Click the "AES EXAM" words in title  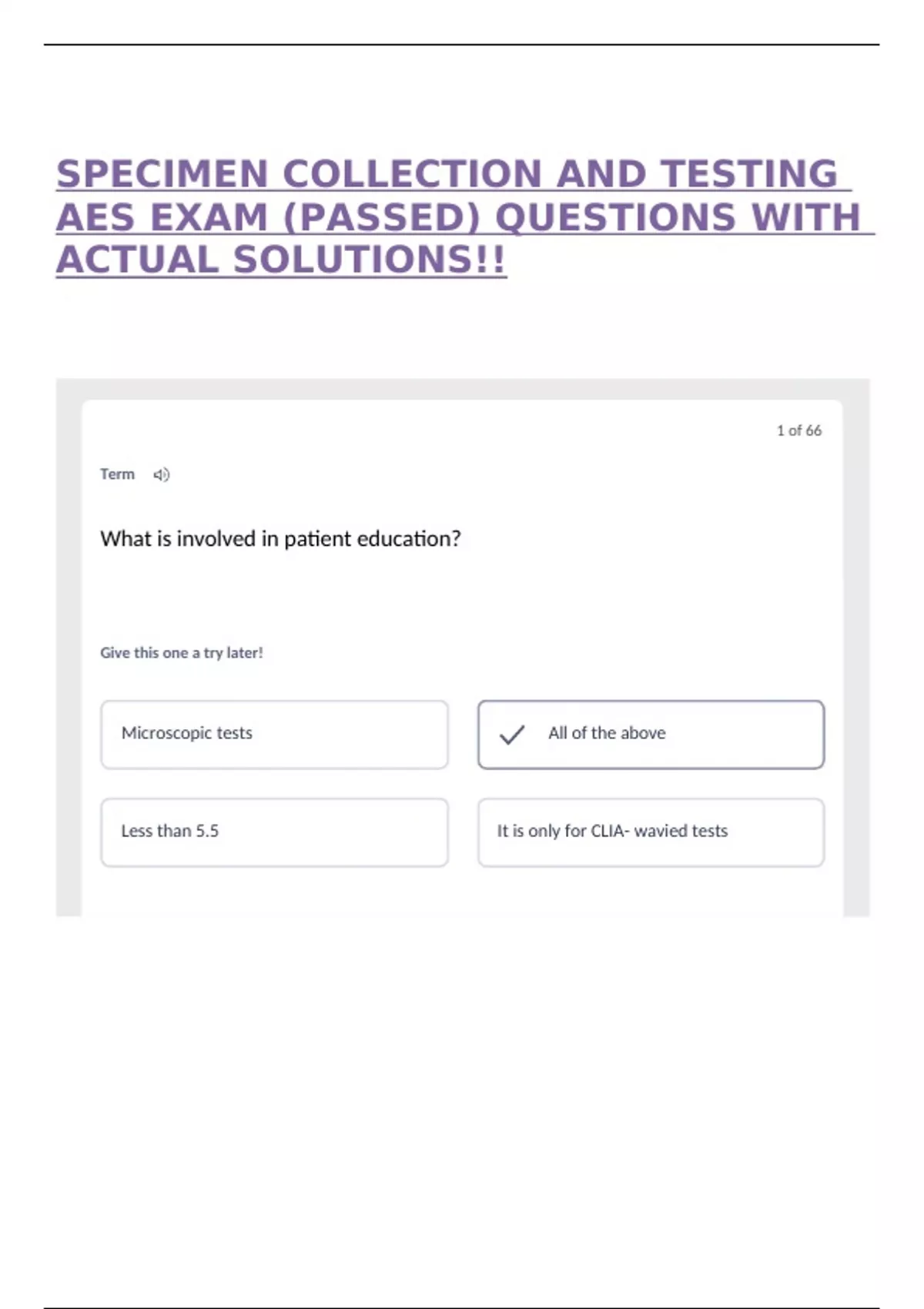[162, 217]
